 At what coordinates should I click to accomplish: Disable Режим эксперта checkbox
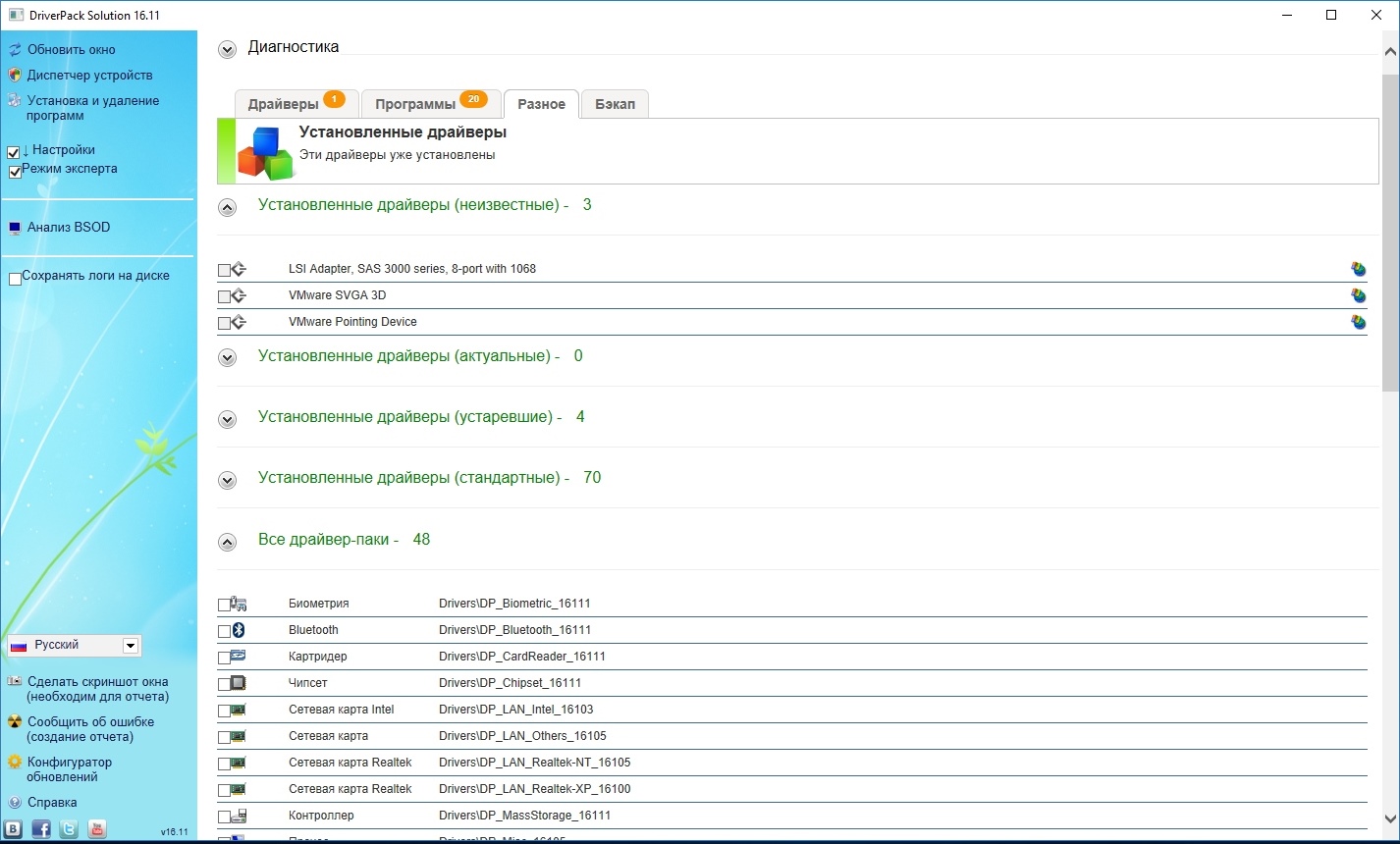(16, 172)
